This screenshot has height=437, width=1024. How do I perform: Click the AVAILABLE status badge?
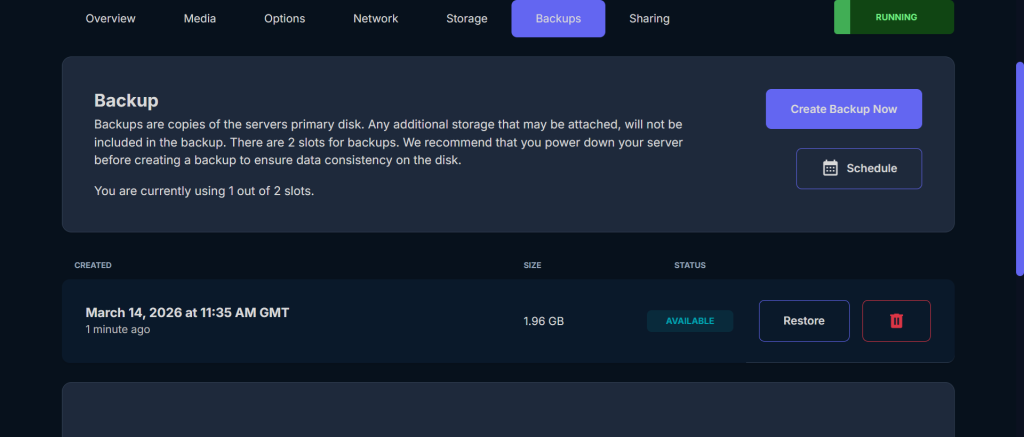[x=689, y=321]
